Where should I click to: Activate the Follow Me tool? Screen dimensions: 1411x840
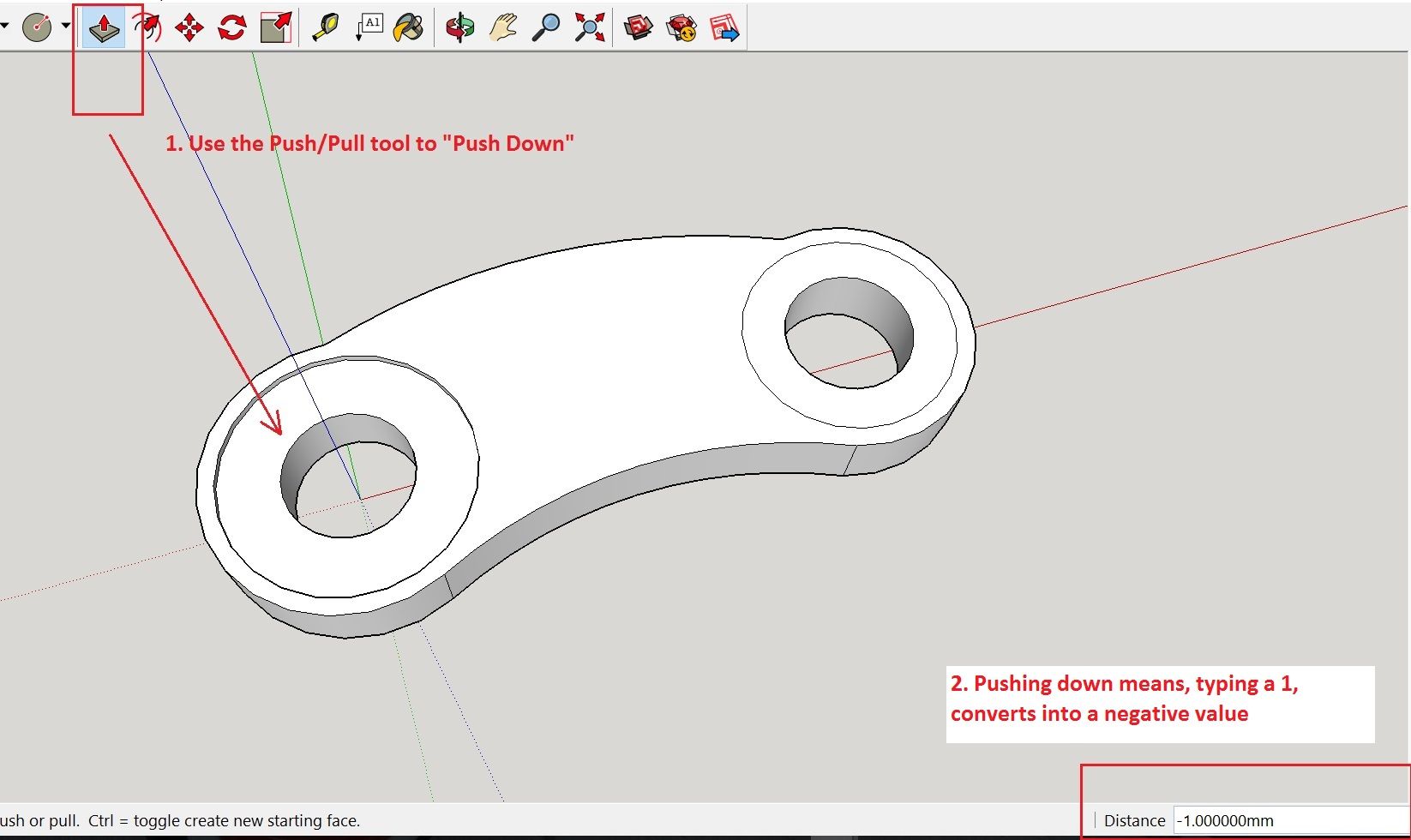coord(146,27)
